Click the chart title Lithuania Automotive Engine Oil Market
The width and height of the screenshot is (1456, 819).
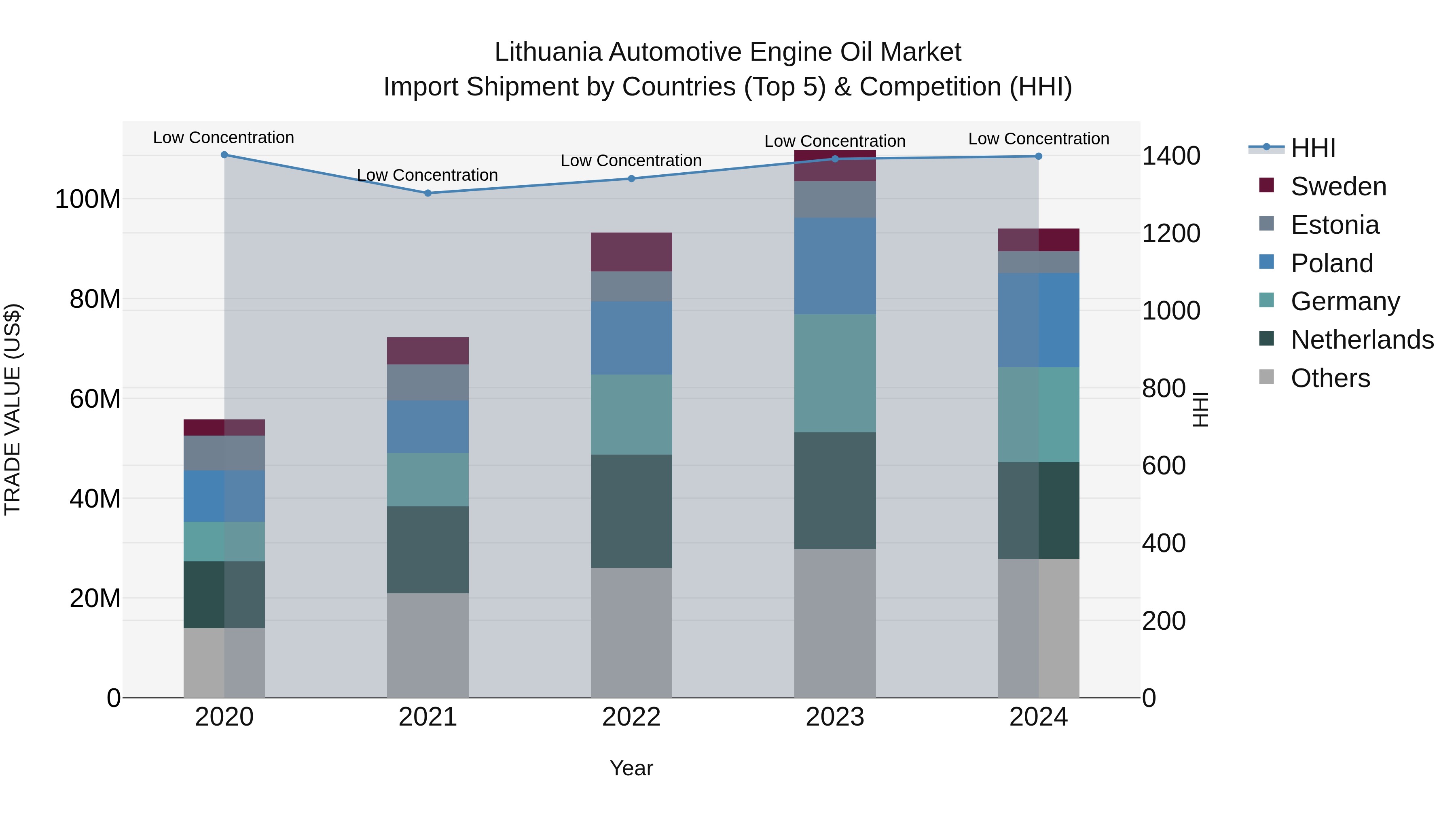[x=728, y=52]
